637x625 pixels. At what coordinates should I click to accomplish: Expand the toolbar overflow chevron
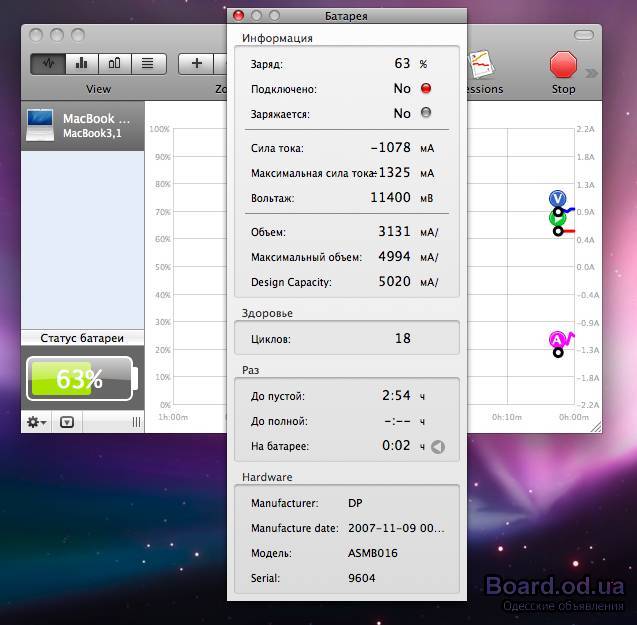[591, 72]
